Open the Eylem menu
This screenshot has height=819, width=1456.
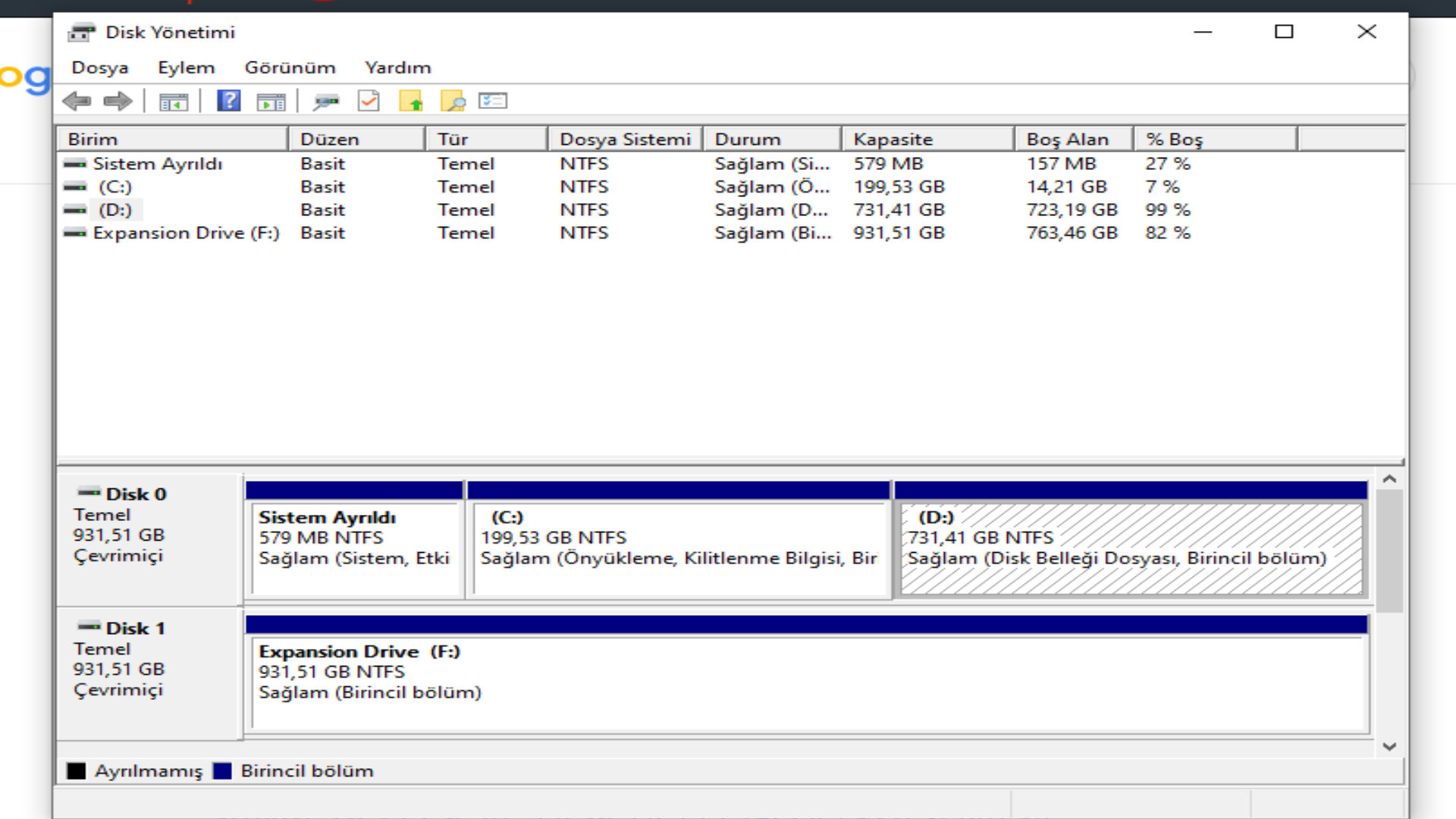[x=186, y=67]
